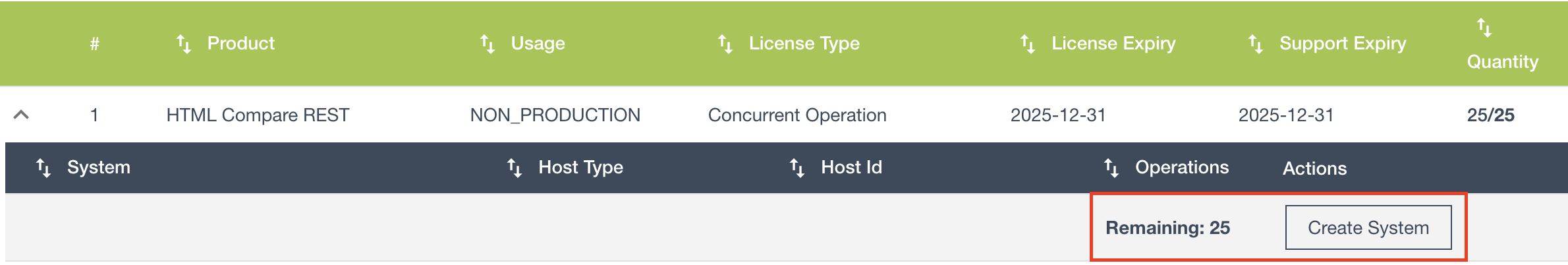Select the HTML Compare REST product cell
The height and width of the screenshot is (265, 1568).
tap(258, 115)
